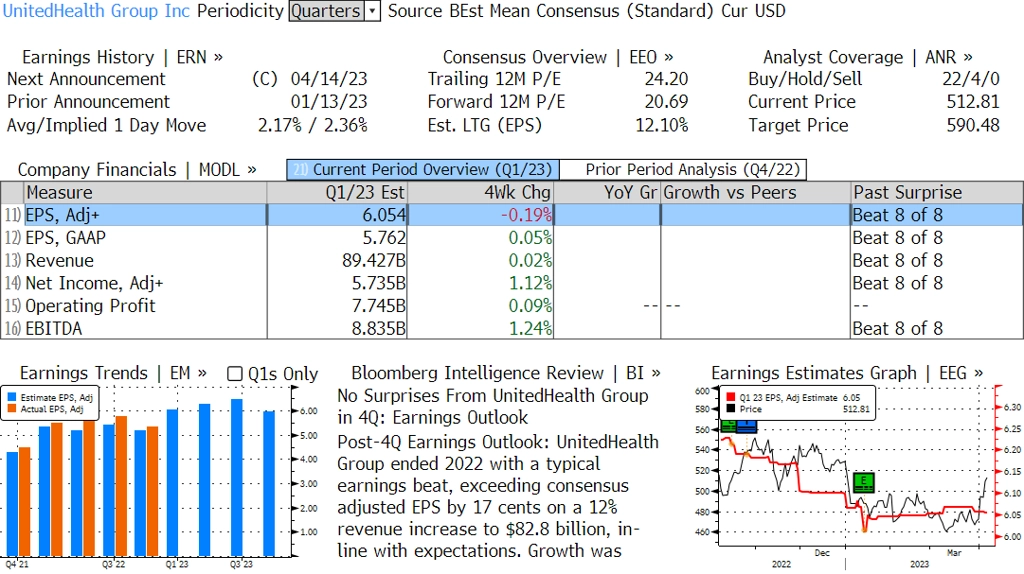This screenshot has height=574, width=1024.
Task: Click the Prior Announcement date 01/13/23
Action: pyautogui.click(x=329, y=102)
